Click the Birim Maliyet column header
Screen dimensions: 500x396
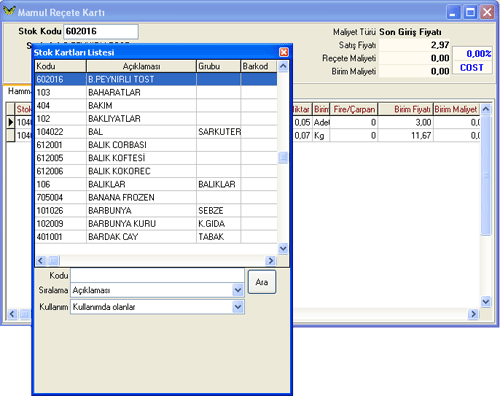tap(456, 109)
